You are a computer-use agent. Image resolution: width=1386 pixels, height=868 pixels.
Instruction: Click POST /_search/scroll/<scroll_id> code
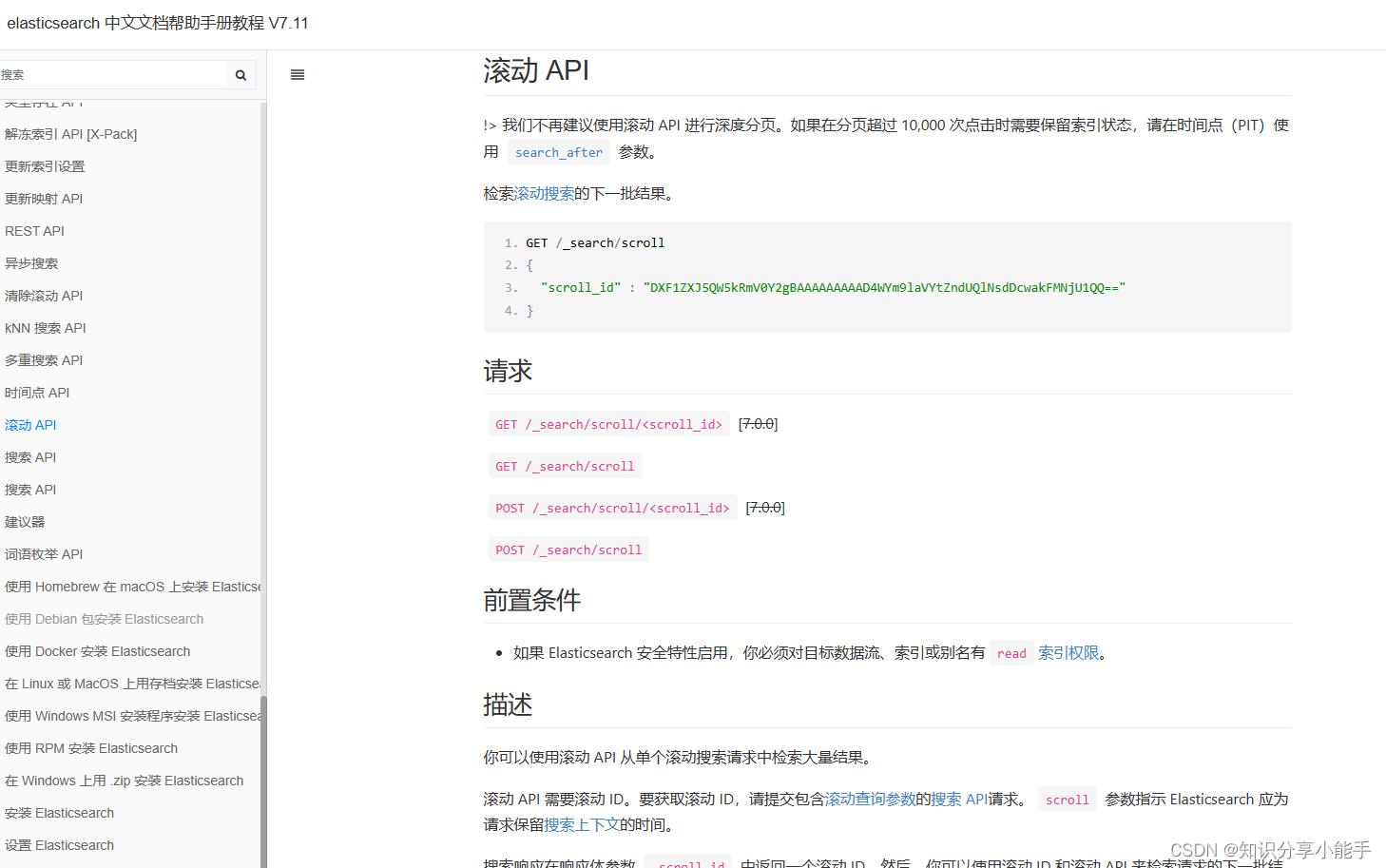tap(612, 509)
